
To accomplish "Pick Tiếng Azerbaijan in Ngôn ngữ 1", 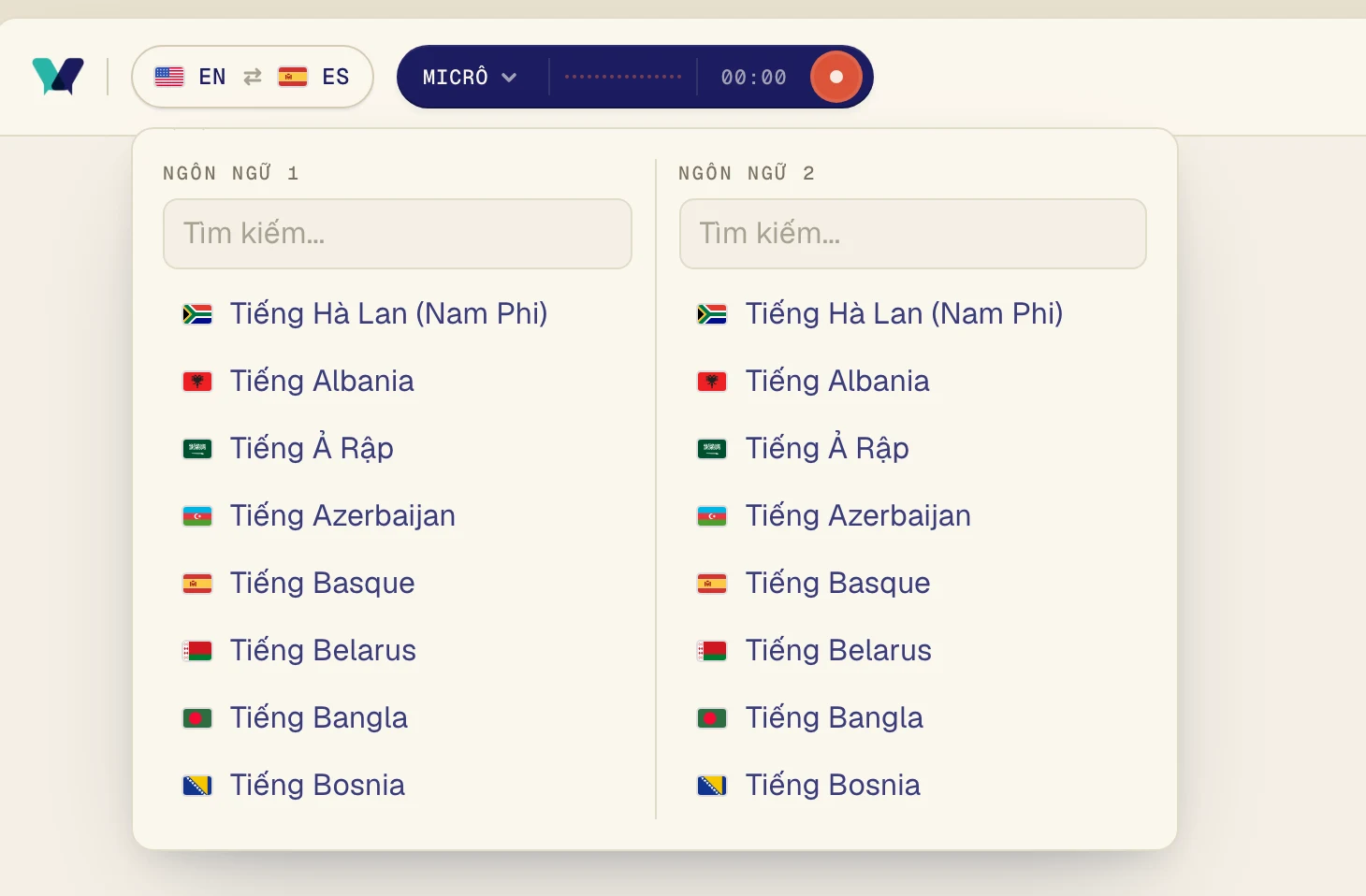I will [x=398, y=515].
